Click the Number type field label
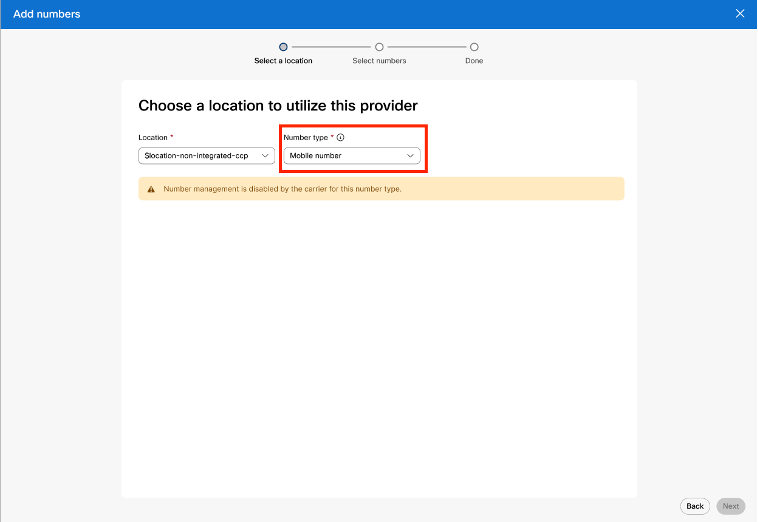Screen dimensions: 758x522 coord(306,137)
